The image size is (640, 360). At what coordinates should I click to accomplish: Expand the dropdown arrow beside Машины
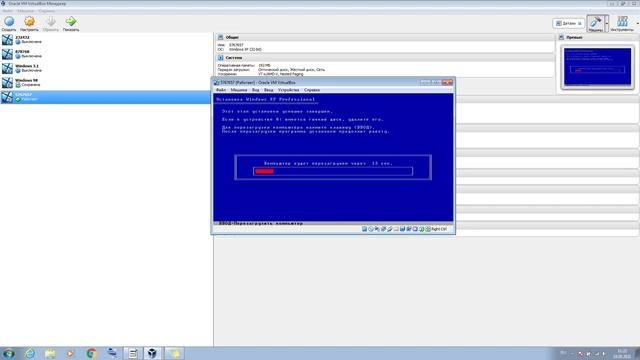tap(607, 24)
